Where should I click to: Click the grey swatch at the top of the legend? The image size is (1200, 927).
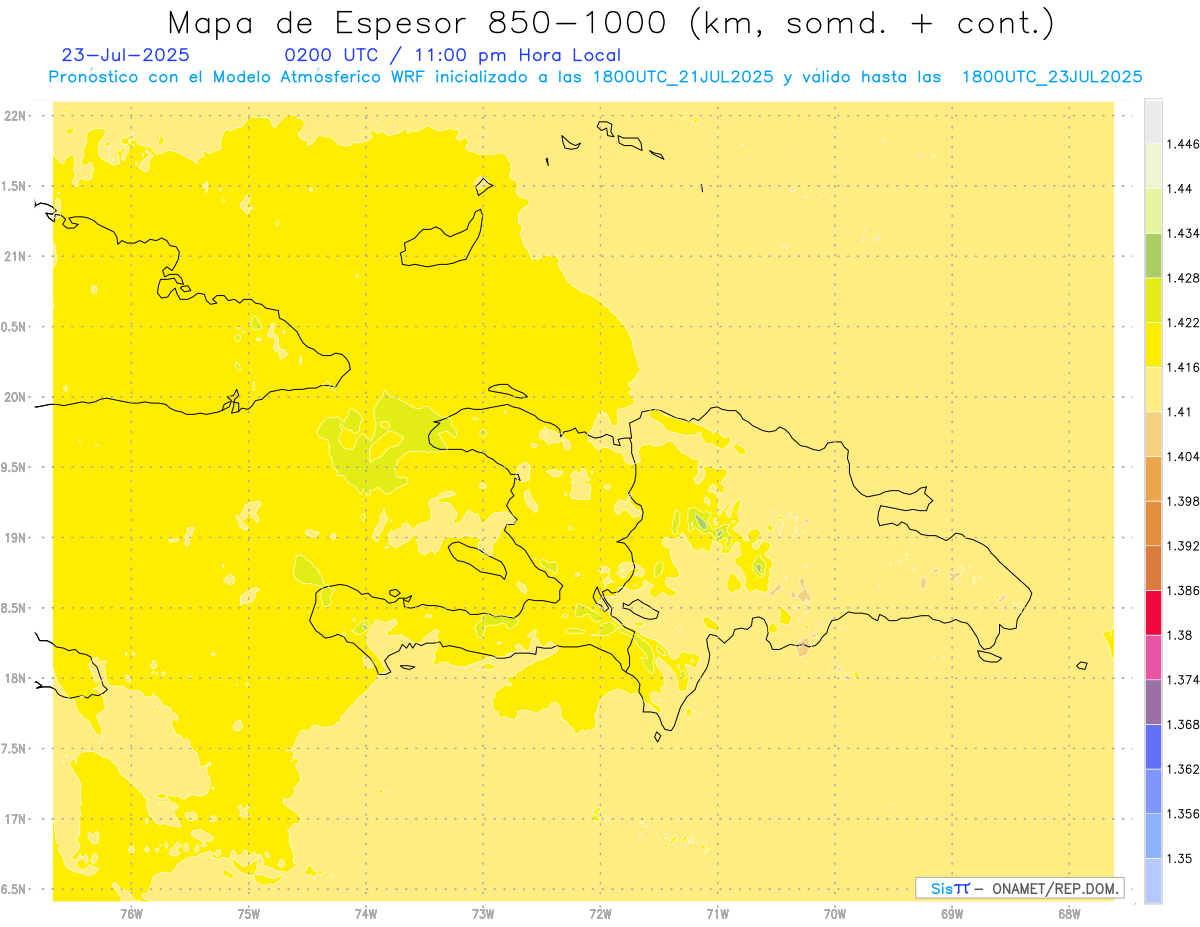pyautogui.click(x=1153, y=122)
